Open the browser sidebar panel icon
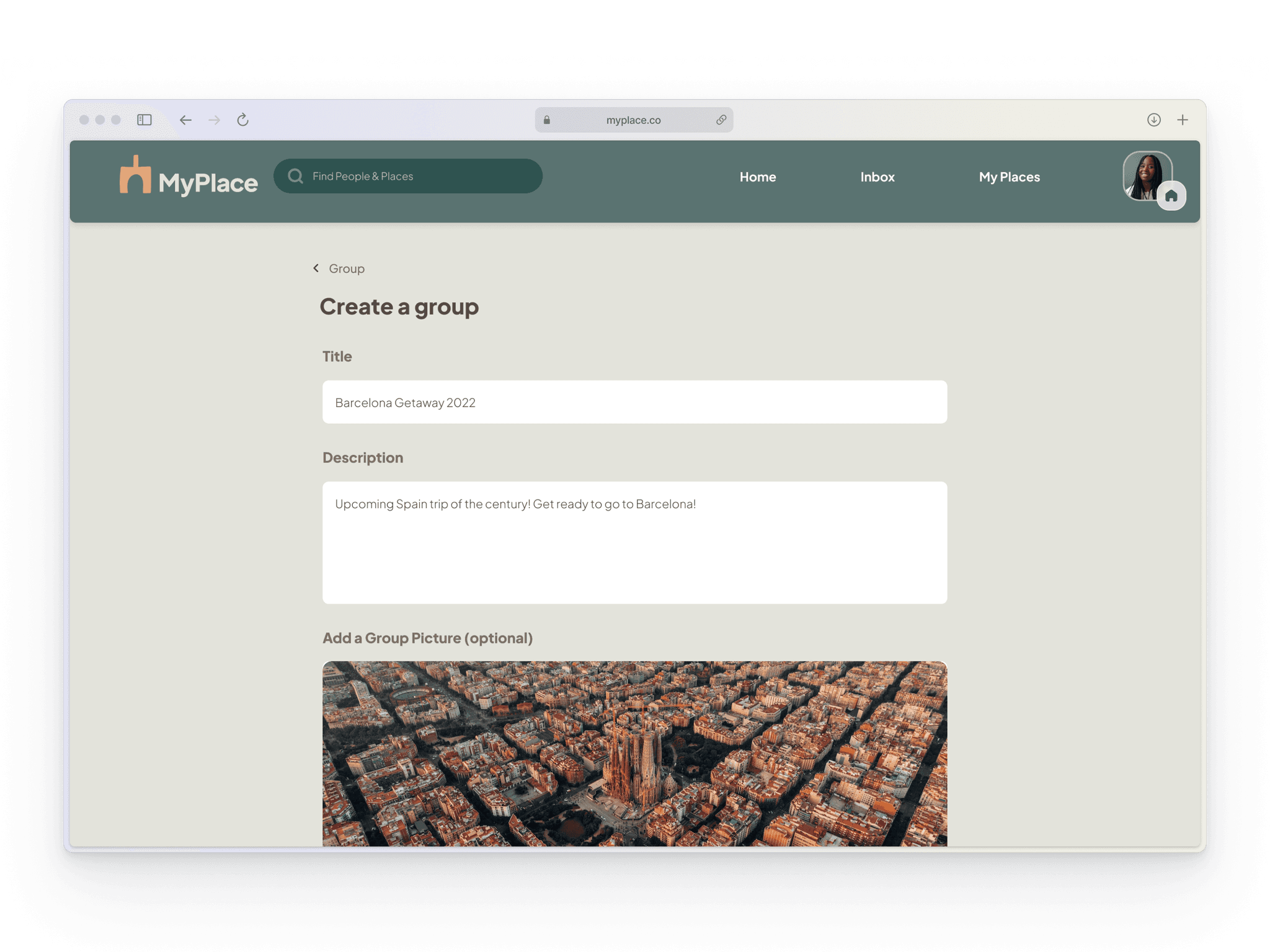 pos(144,120)
